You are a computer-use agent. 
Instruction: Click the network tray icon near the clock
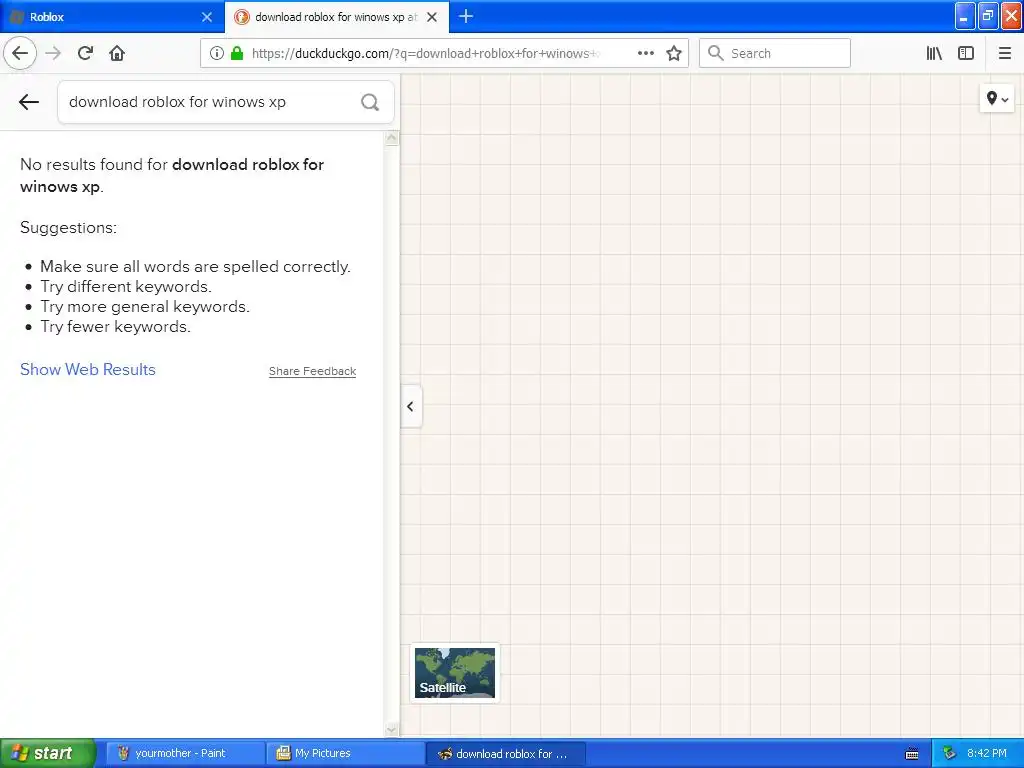950,753
